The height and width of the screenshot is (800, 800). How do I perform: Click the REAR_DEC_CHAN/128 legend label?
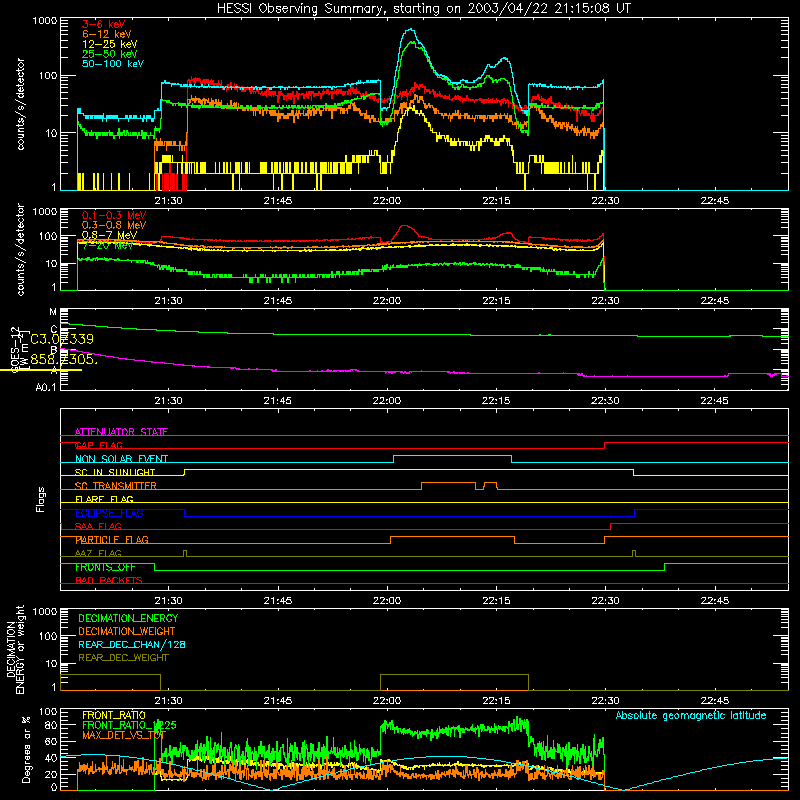tap(132, 644)
